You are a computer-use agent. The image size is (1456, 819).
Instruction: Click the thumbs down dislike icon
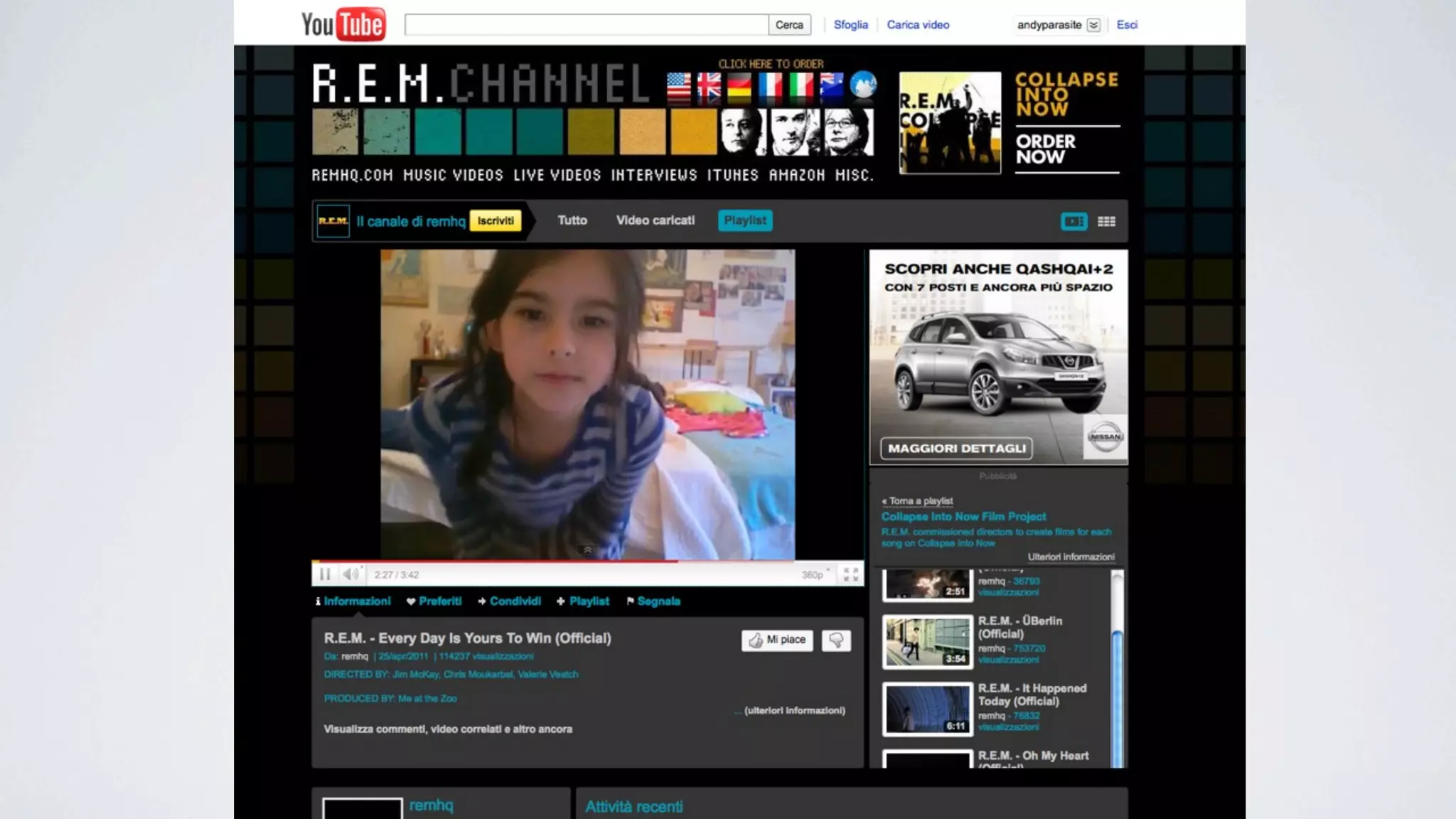(836, 641)
